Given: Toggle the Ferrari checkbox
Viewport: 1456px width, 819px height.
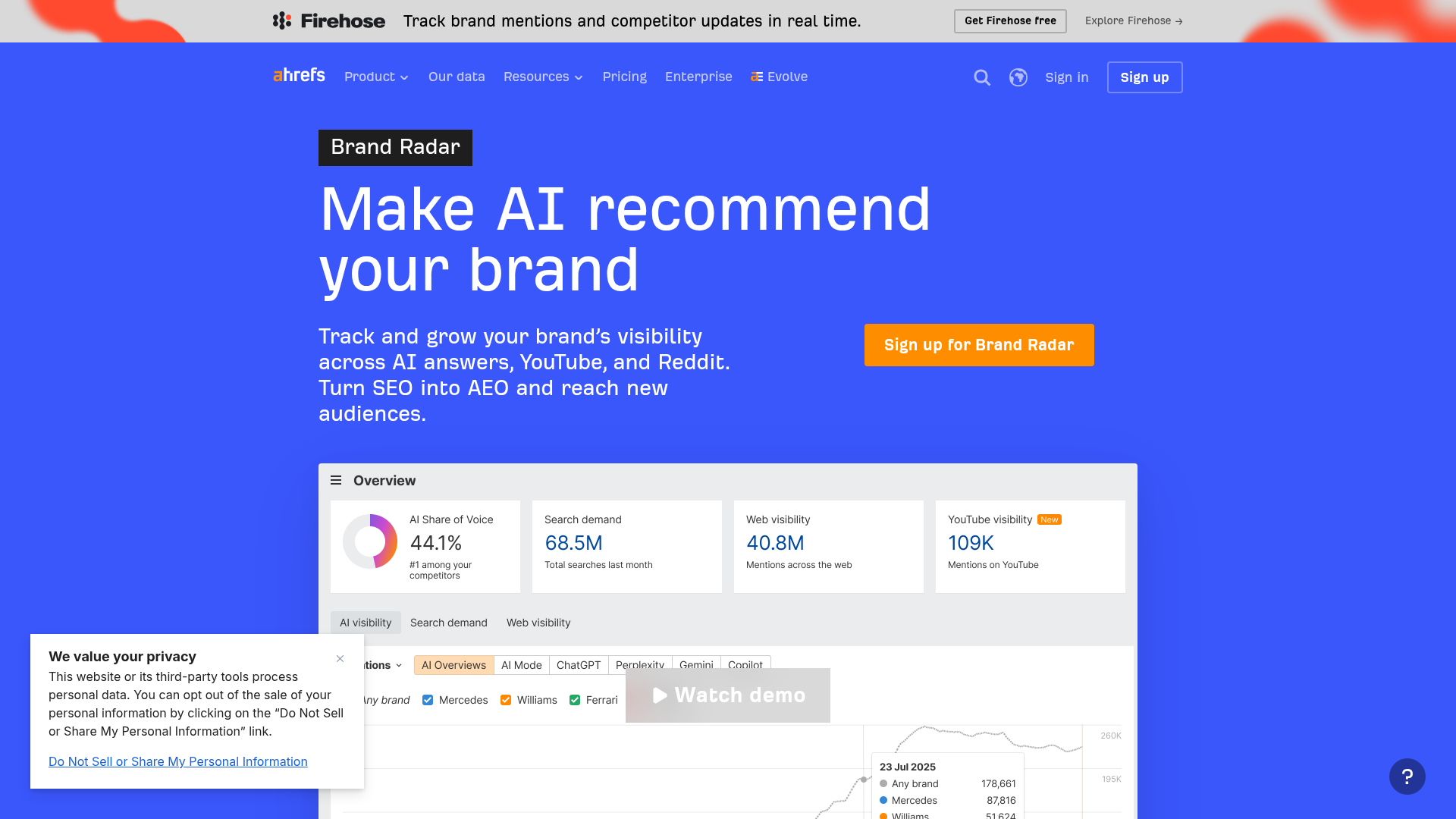Looking at the screenshot, I should tap(575, 700).
